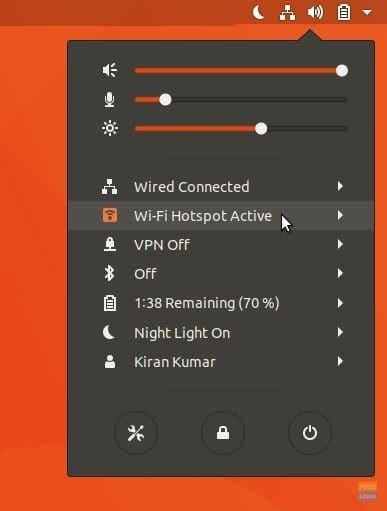Select the 1:38 Remaining battery entry
This screenshot has height=511, width=387.
coord(221,303)
